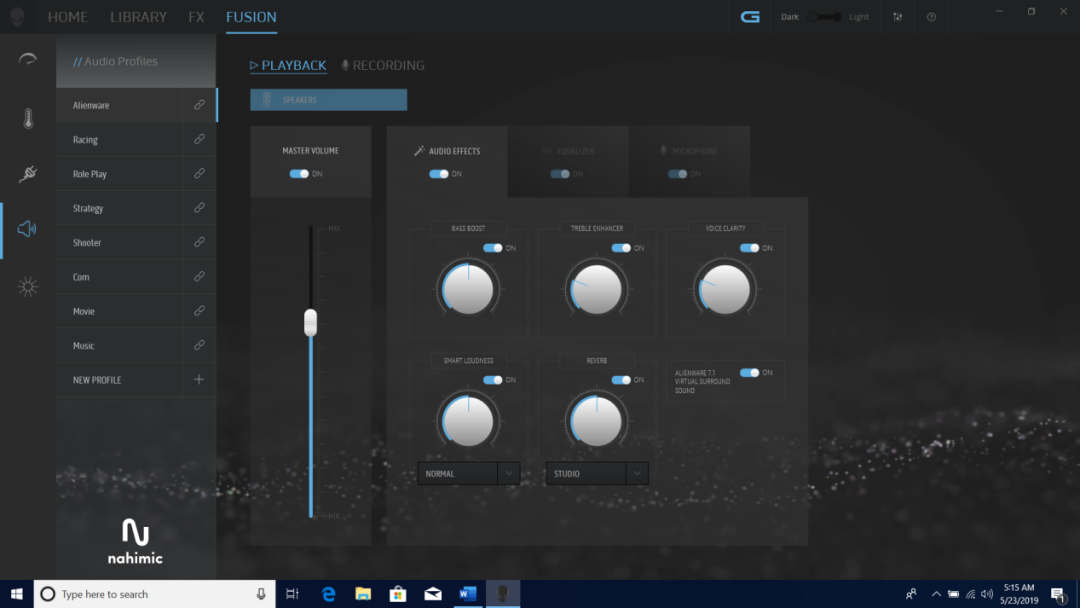1080x608 pixels.
Task: Click link icon next to Movie profile
Action: coord(199,311)
